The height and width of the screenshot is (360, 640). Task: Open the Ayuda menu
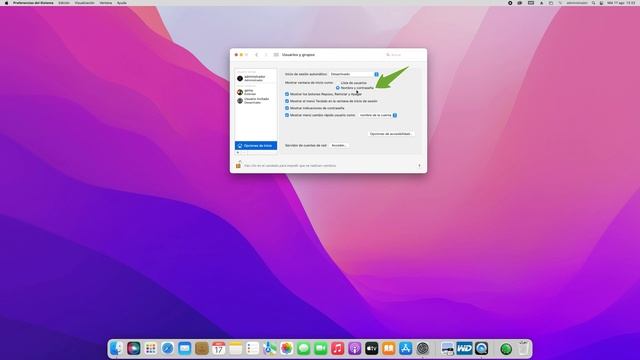click(x=122, y=3)
